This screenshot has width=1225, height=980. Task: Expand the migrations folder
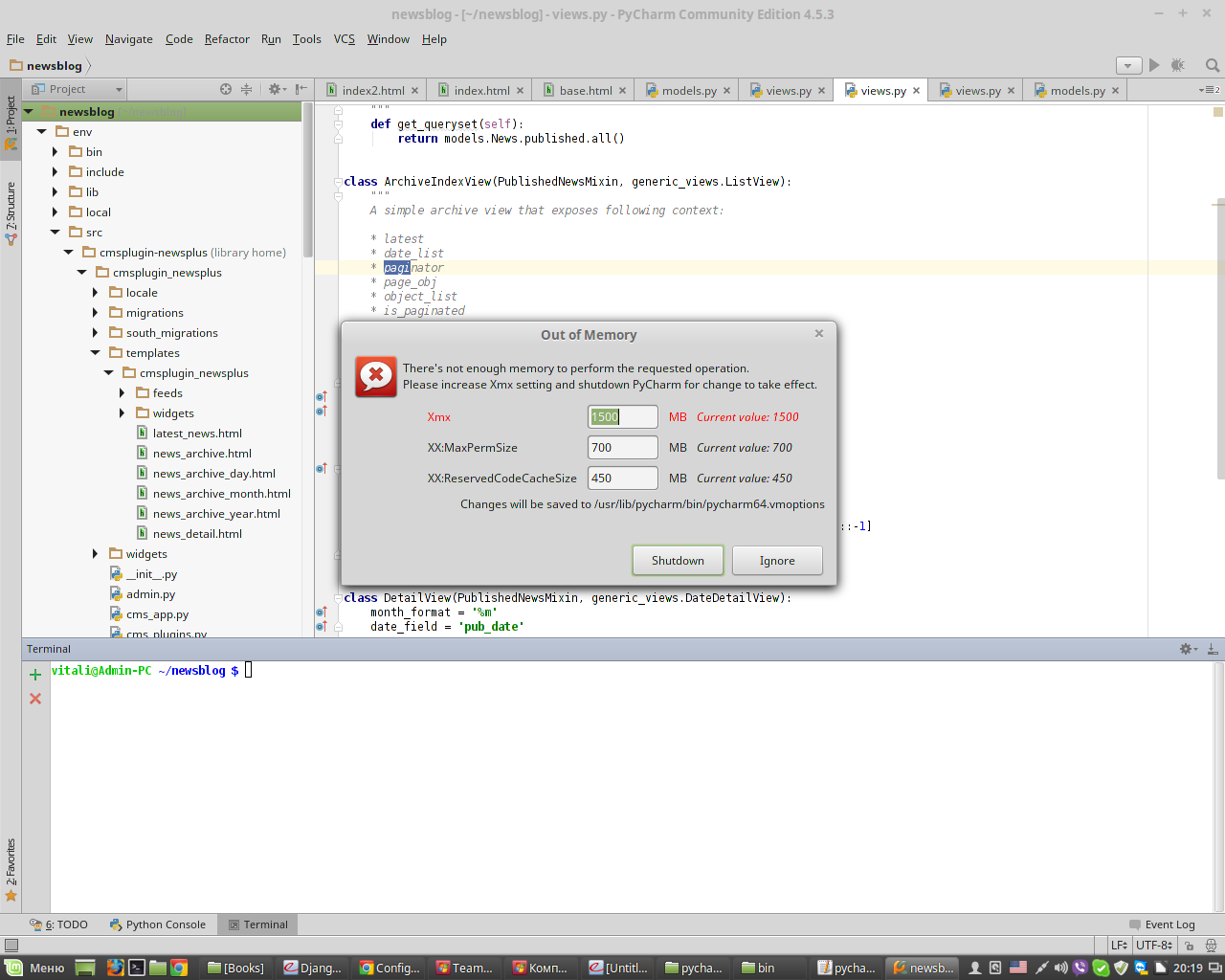[x=96, y=313]
